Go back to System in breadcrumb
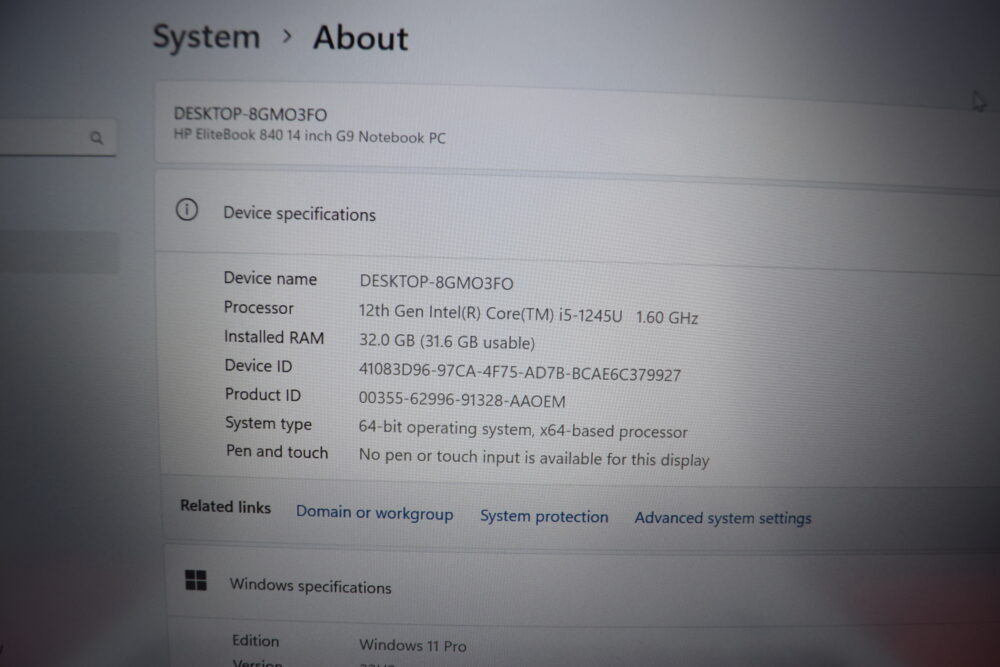Viewport: 1000px width, 667px height. [x=207, y=37]
